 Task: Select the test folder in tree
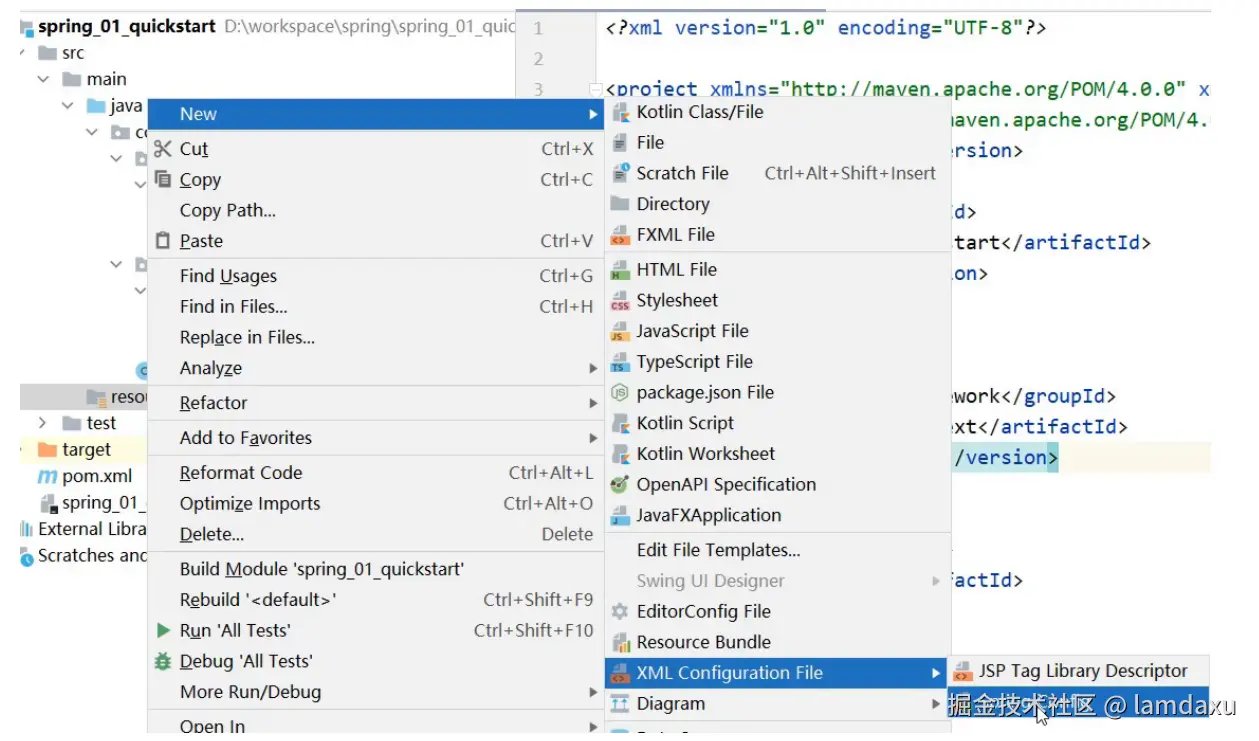[x=101, y=424]
